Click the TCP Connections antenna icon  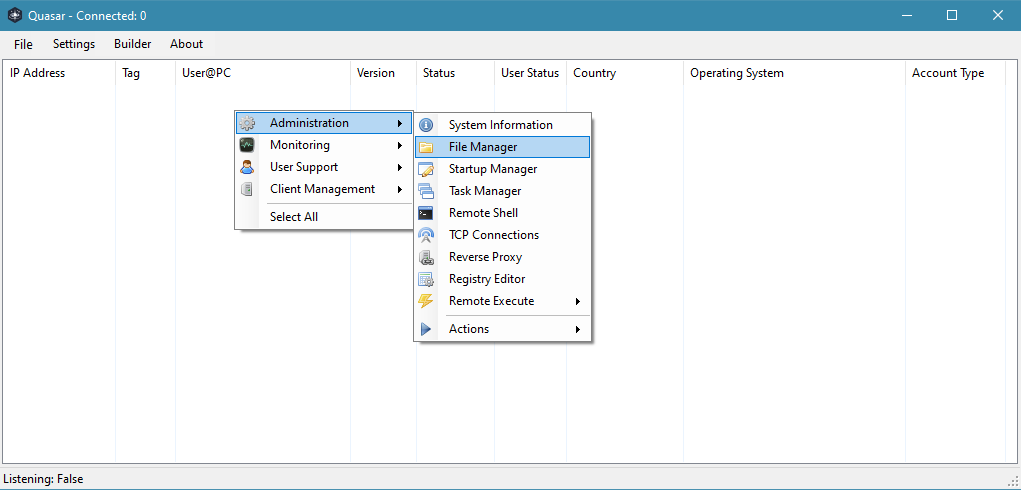click(426, 235)
